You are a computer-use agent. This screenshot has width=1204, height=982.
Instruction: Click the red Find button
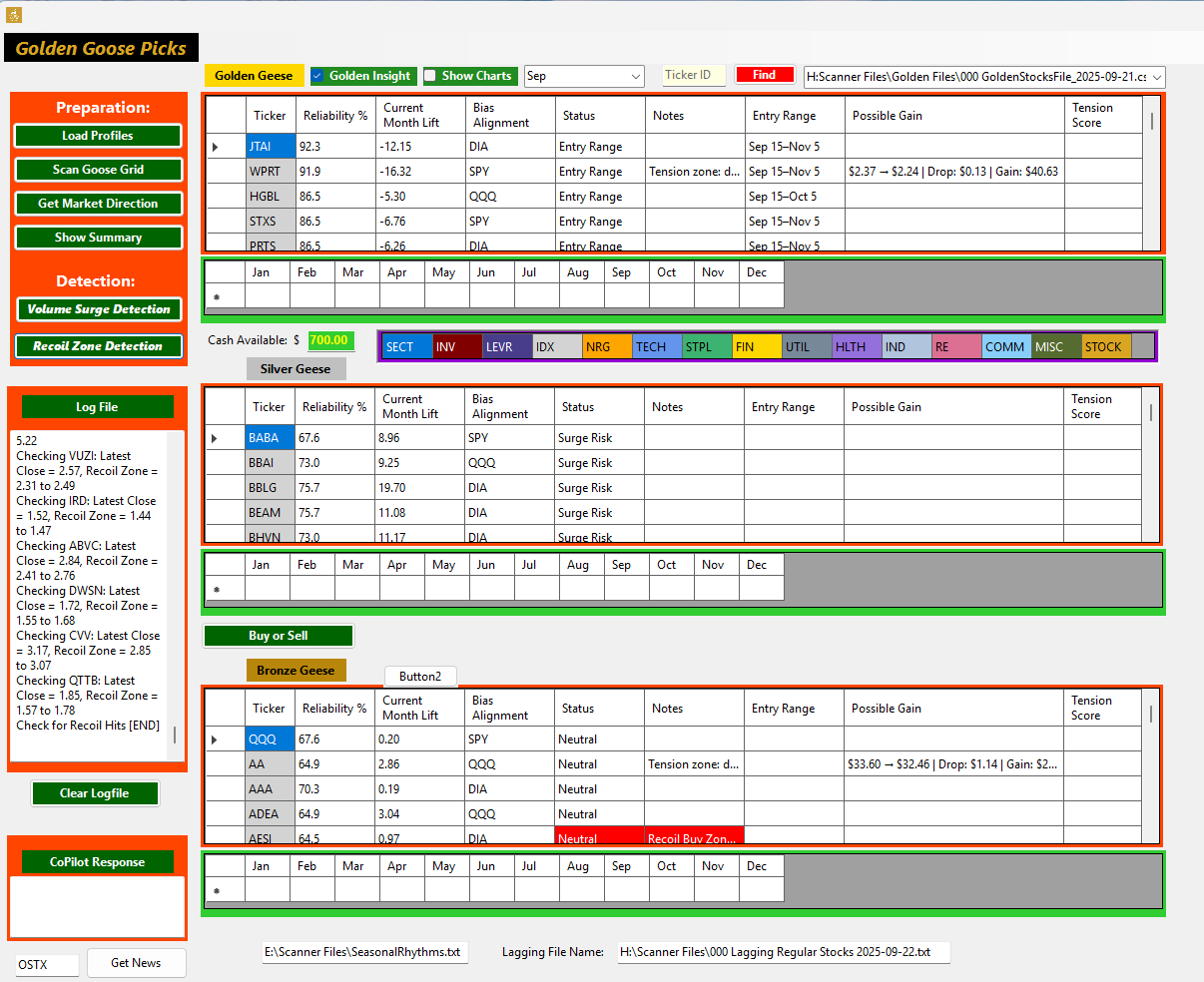tap(765, 75)
